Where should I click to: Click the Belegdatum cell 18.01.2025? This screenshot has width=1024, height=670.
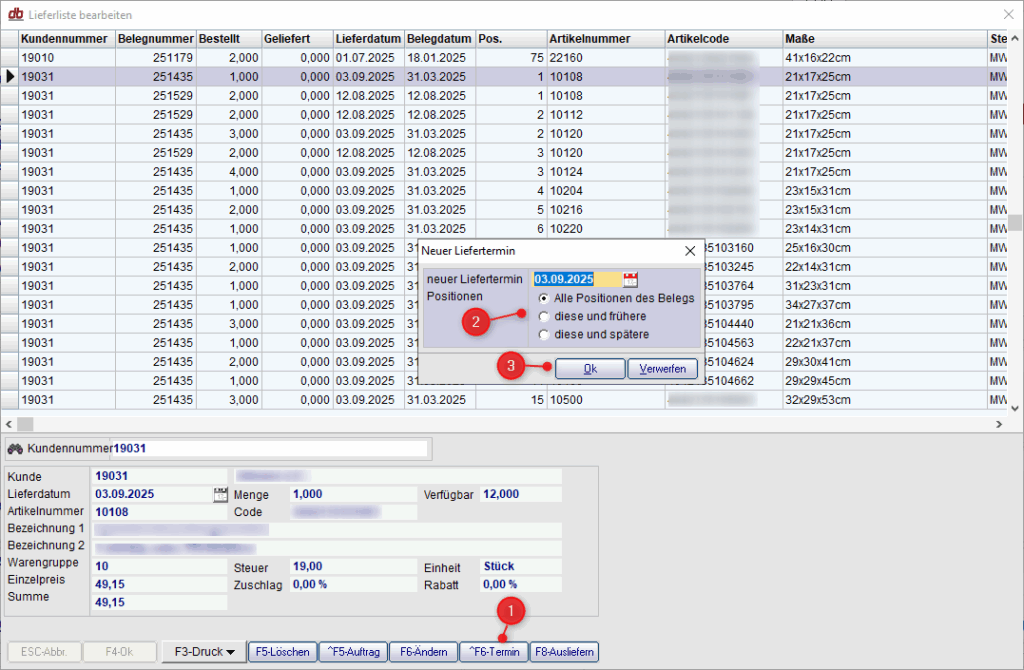point(440,57)
